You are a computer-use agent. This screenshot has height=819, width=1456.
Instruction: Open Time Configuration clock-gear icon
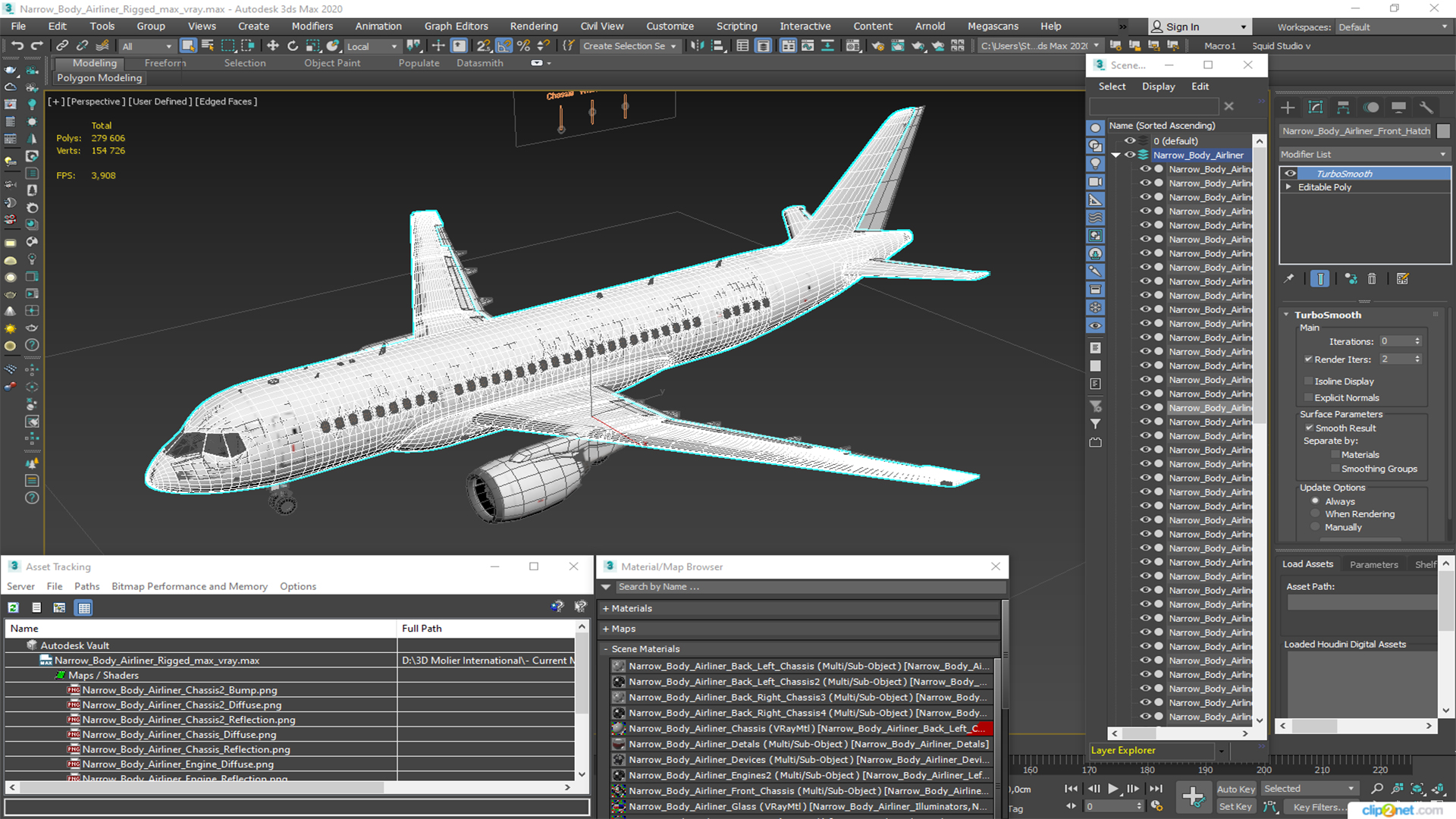coord(1156,806)
